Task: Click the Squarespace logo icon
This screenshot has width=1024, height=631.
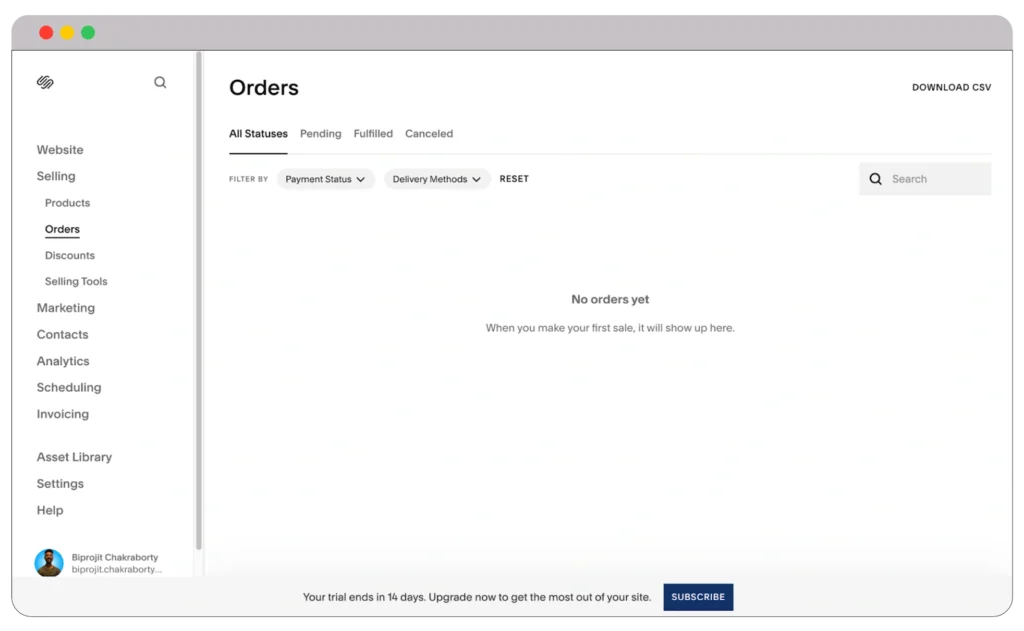Action: (44, 82)
